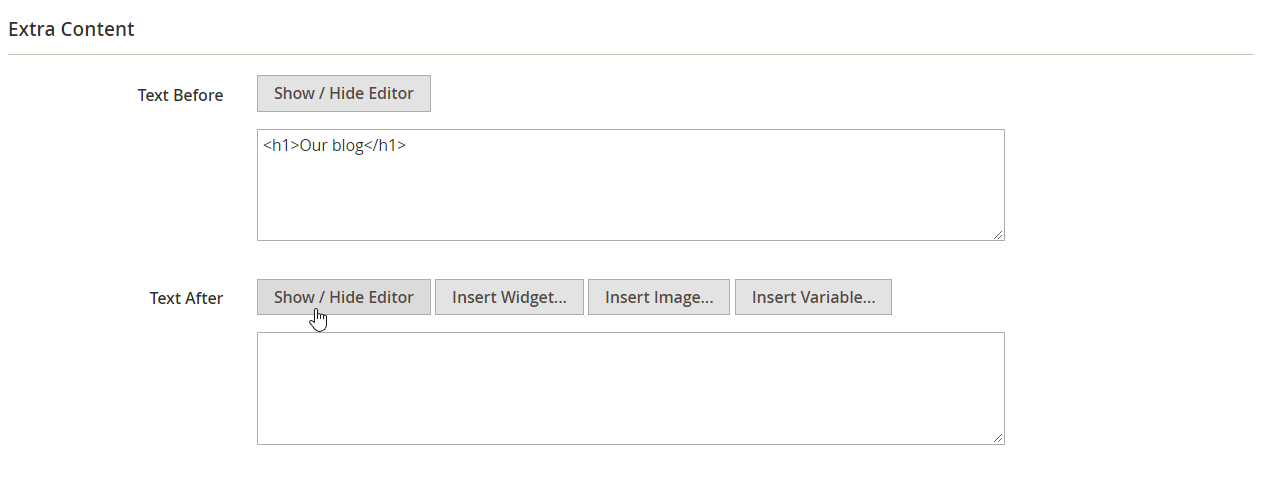The height and width of the screenshot is (477, 1264).
Task: Toggle Show / Hide Editor for Text After
Action: click(343, 297)
